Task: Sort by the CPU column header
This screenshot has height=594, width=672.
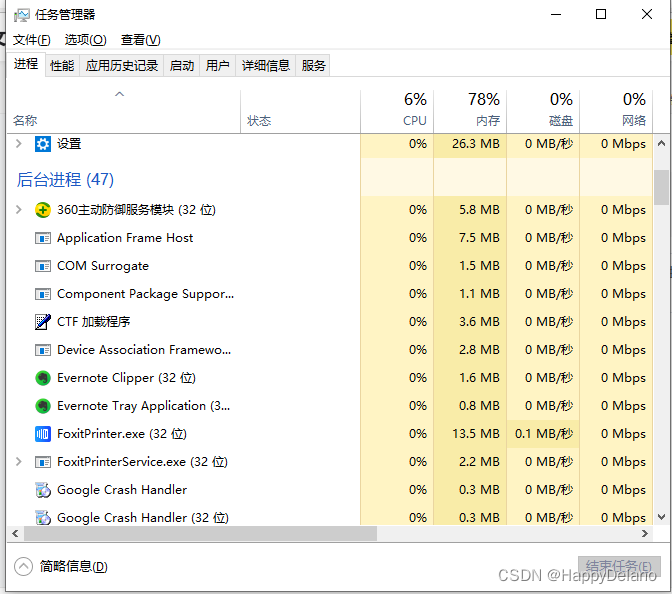Action: pyautogui.click(x=397, y=110)
